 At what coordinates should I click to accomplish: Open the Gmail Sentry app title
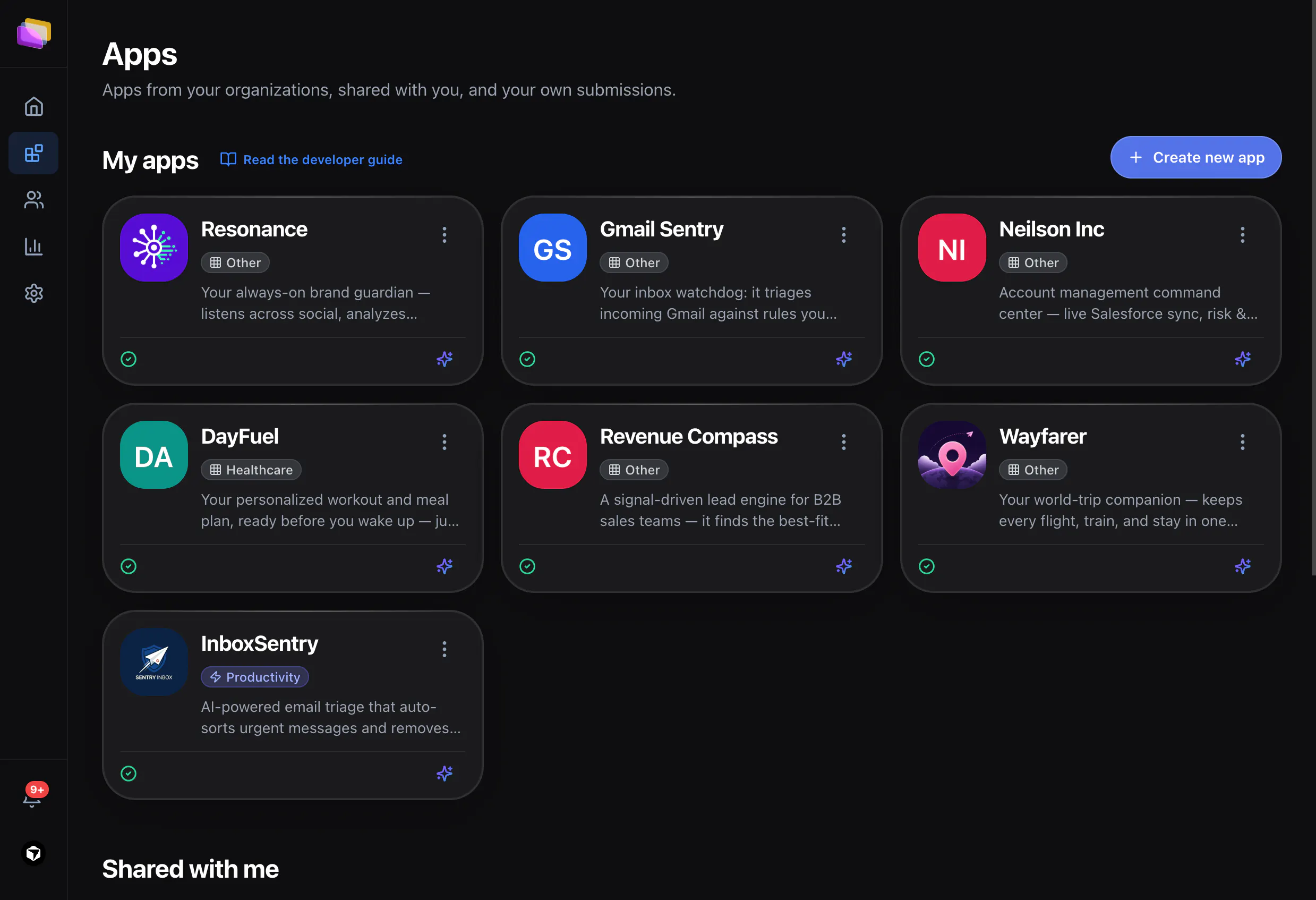[661, 230]
